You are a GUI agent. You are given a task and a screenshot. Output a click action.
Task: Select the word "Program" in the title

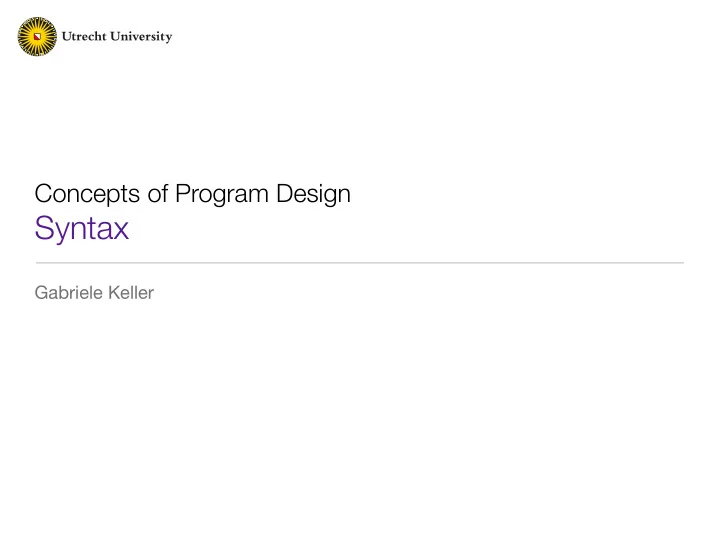tap(221, 194)
